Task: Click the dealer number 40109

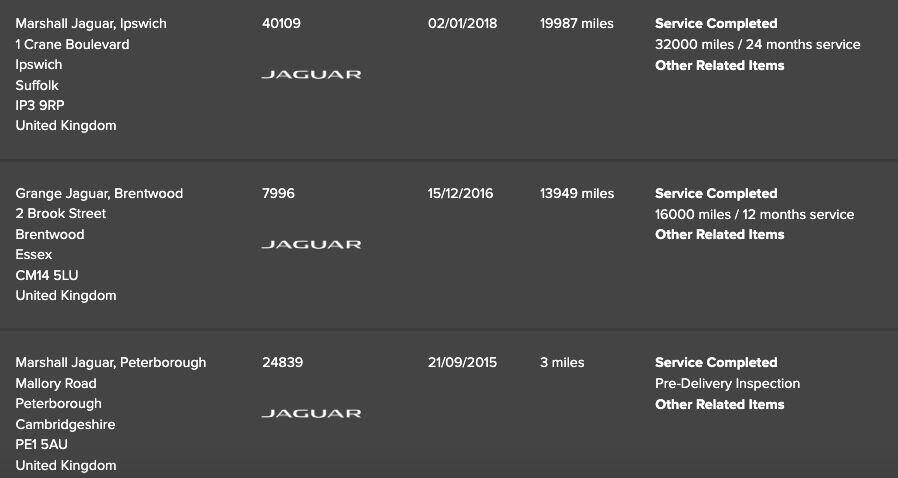Action: pyautogui.click(x=281, y=23)
